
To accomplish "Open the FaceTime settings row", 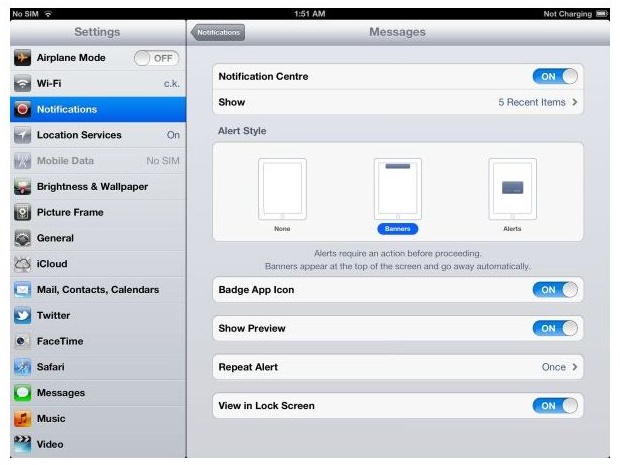I will [98, 341].
